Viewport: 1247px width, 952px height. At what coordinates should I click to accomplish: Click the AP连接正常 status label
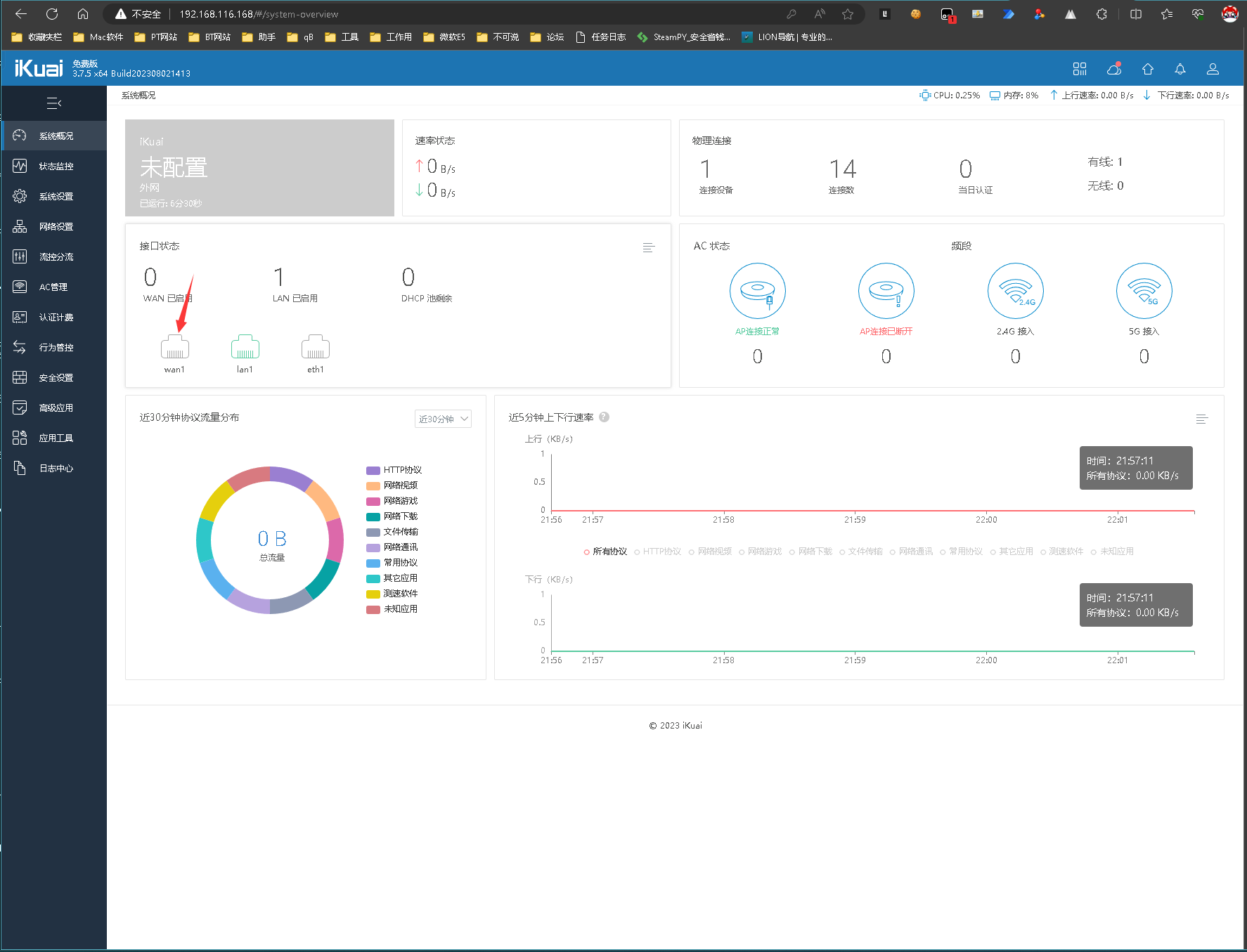[757, 332]
